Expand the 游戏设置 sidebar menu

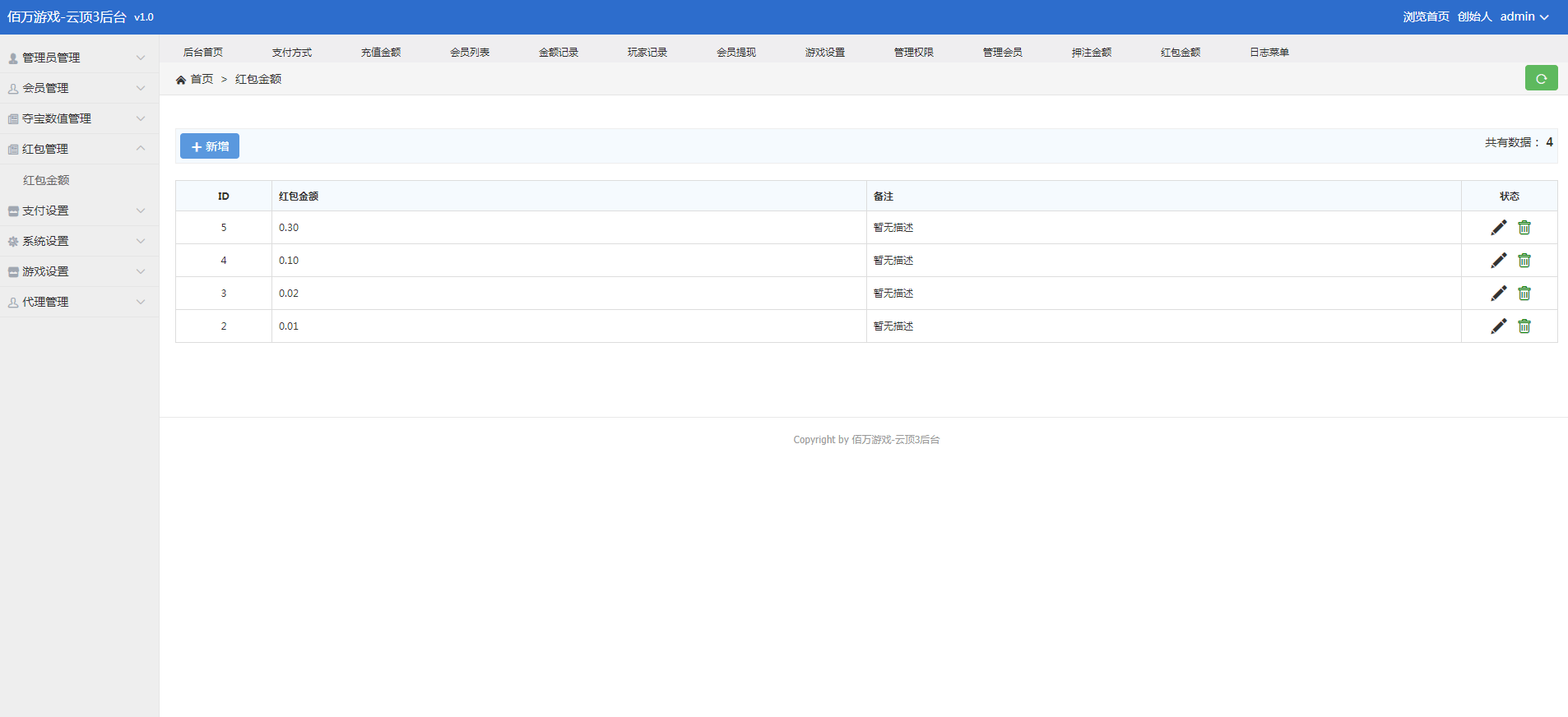click(x=79, y=271)
